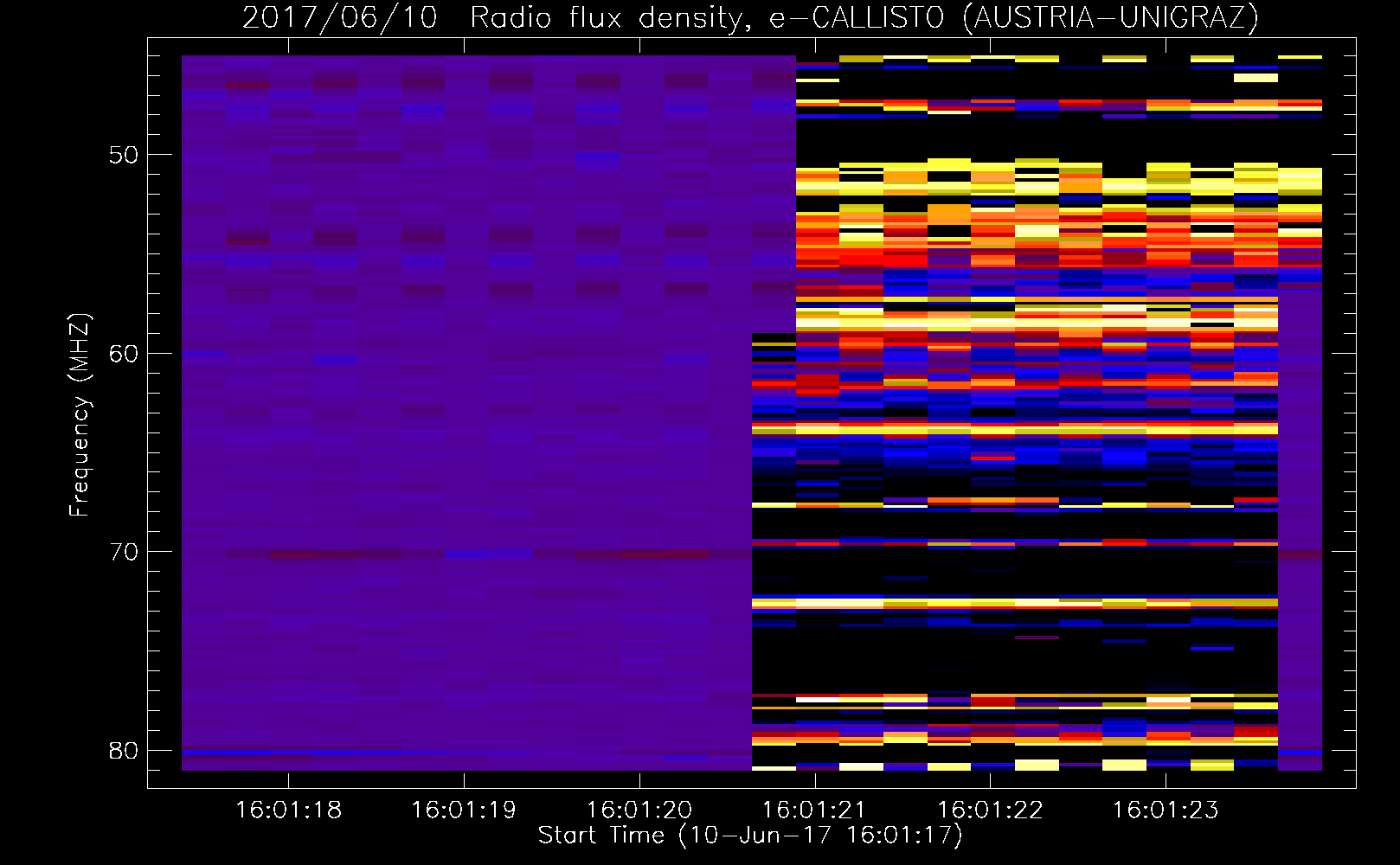Click the plot title "Radio flux density, e-CALLISTO (AUSTRIA-UNIGRAZ)"
Viewport: 1400px width, 865px height.
pyautogui.click(x=864, y=18)
